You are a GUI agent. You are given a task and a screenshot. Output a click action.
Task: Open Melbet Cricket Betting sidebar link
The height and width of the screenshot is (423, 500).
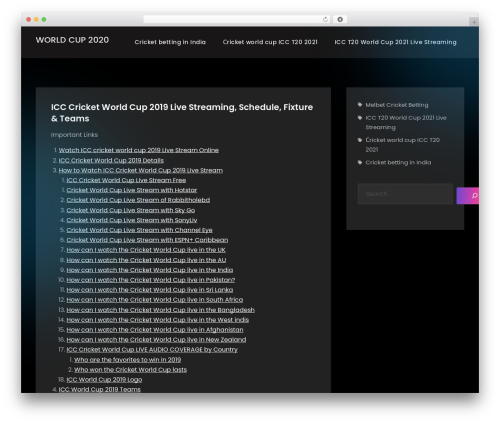(x=397, y=105)
